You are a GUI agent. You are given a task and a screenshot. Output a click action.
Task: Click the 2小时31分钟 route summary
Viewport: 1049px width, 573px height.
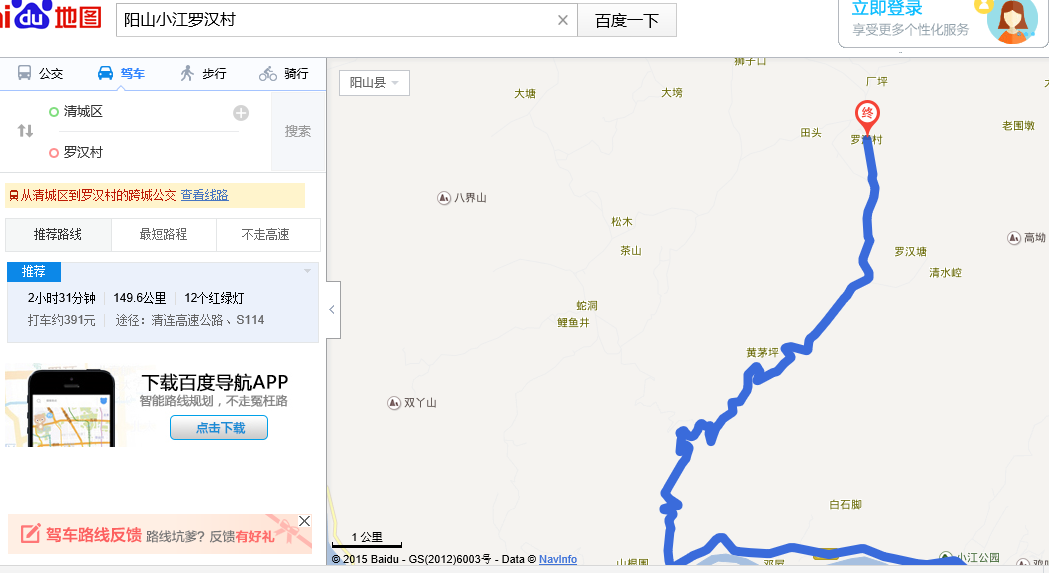(62, 298)
